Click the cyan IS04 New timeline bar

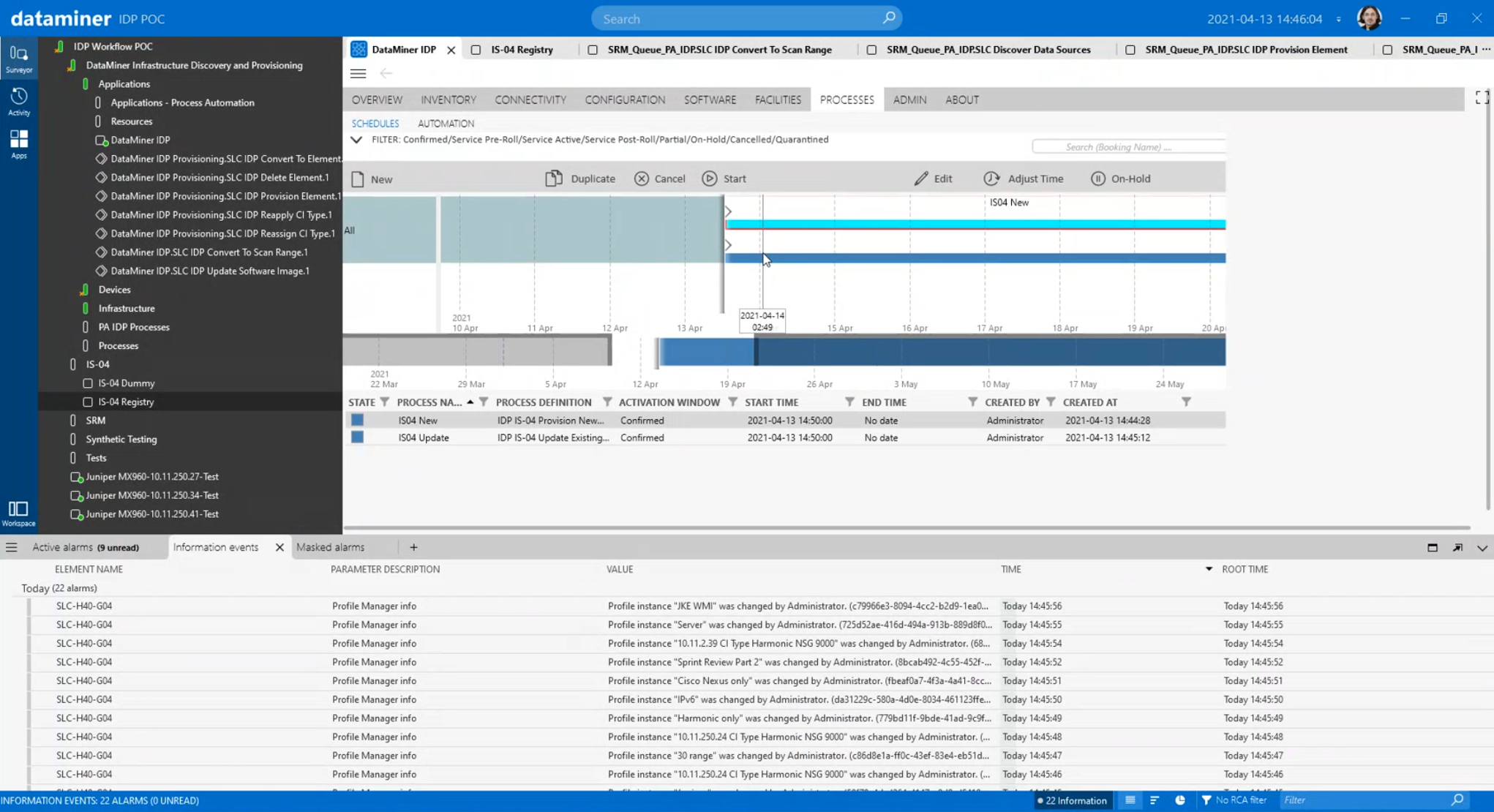pos(975,224)
